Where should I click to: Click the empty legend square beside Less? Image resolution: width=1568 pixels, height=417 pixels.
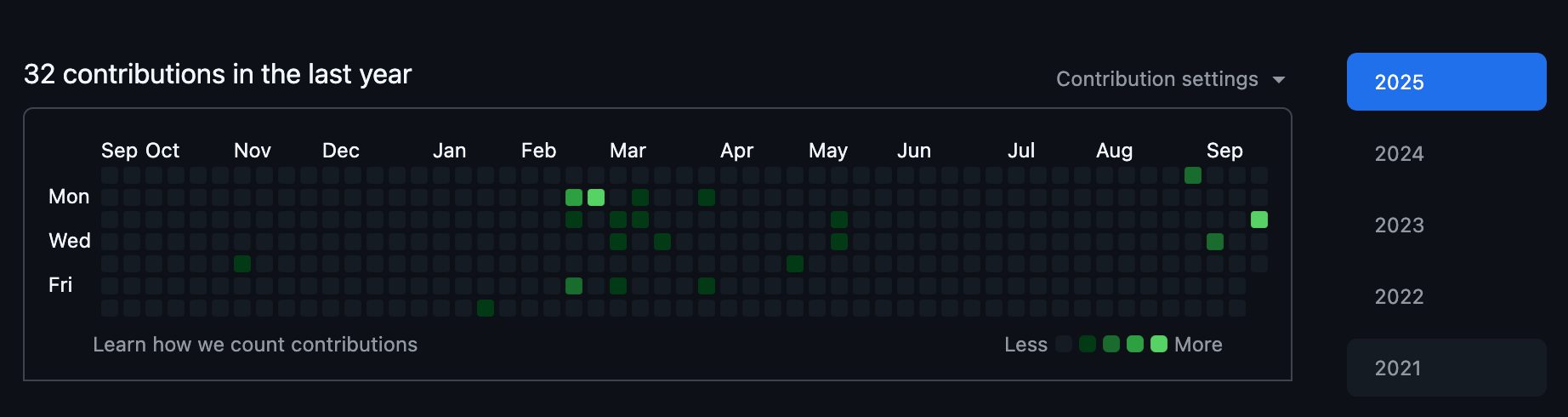pos(1064,344)
